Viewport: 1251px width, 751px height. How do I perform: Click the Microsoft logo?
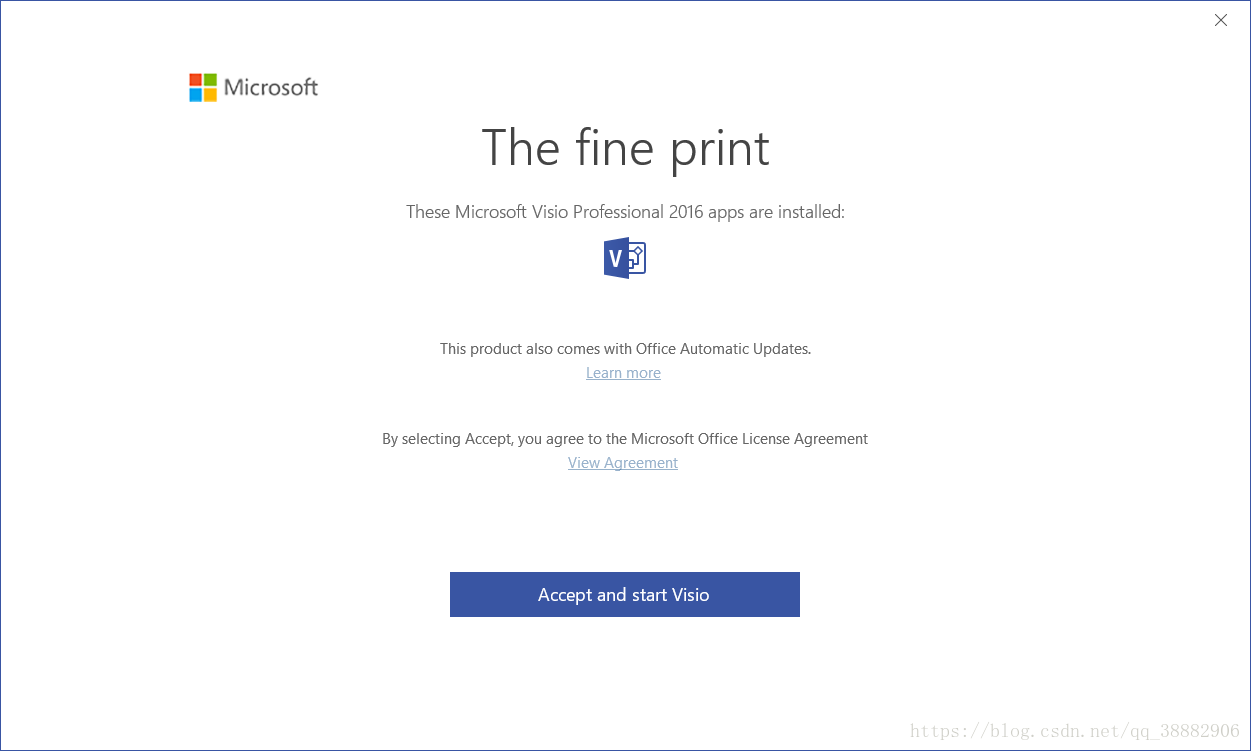[x=254, y=87]
